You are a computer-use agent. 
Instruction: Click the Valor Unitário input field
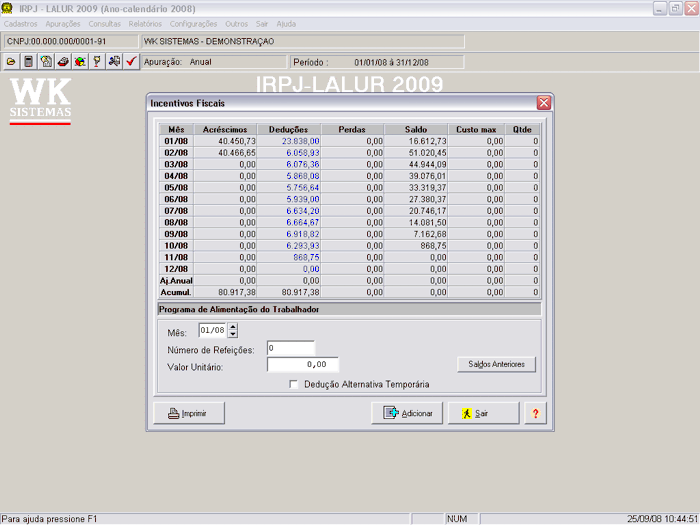pos(303,365)
